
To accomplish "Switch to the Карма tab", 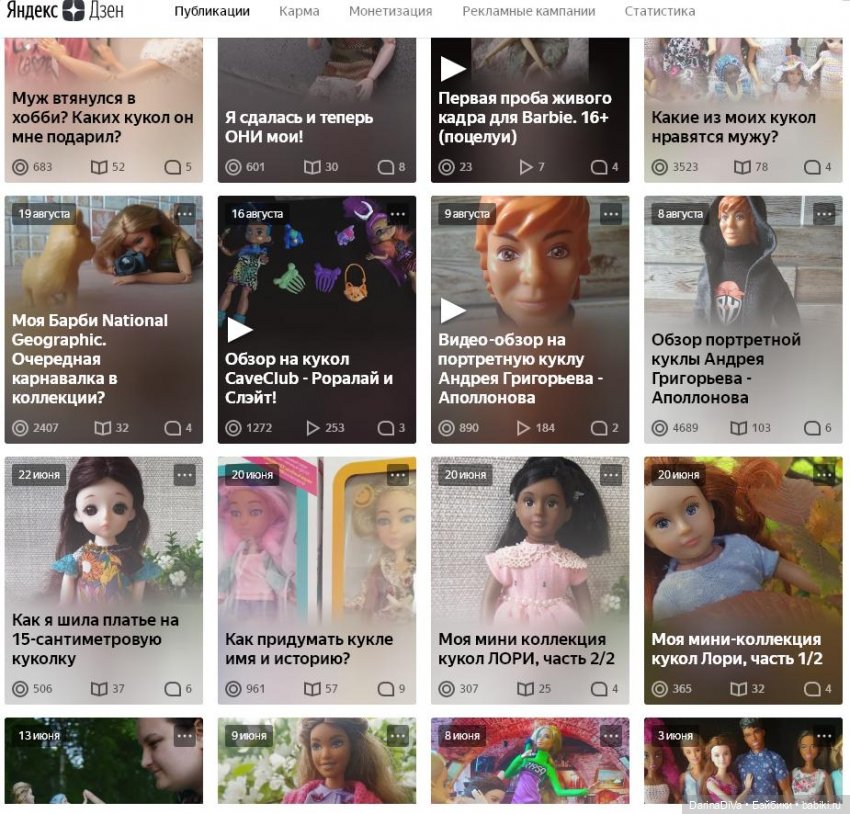I will point(299,11).
